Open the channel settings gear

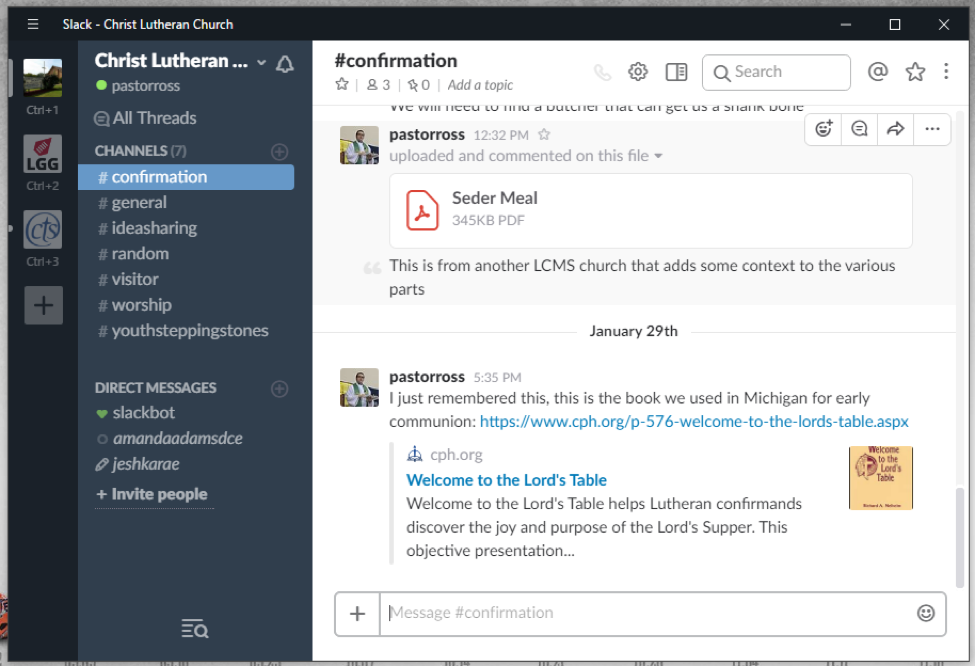637,71
